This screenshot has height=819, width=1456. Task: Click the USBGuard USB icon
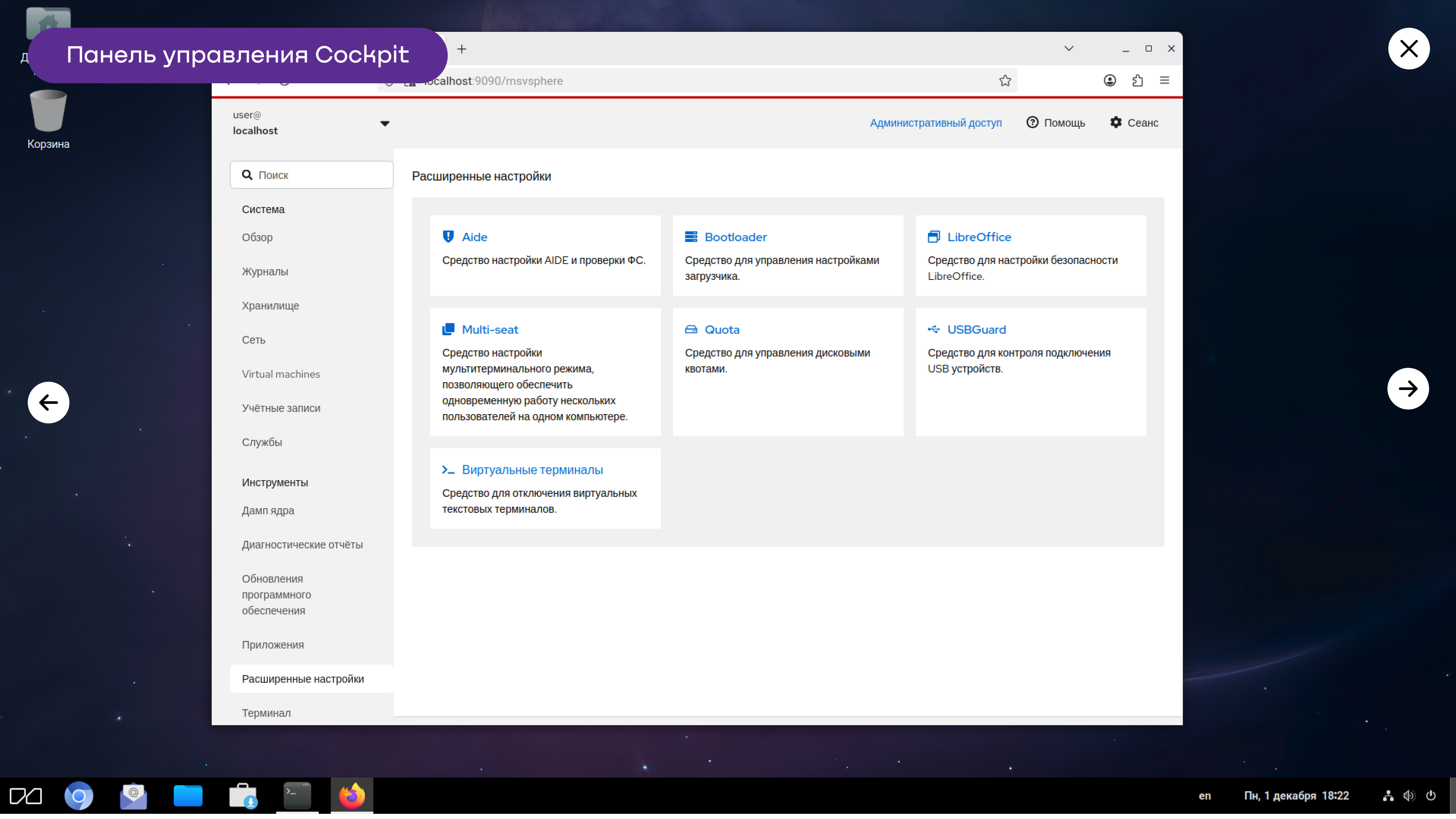(x=933, y=329)
